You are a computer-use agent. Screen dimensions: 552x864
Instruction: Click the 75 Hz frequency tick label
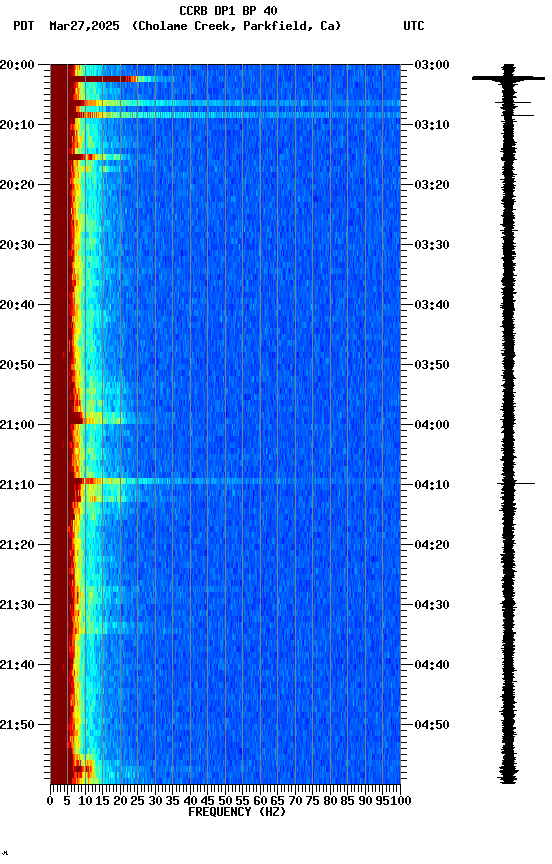pyautogui.click(x=312, y=802)
